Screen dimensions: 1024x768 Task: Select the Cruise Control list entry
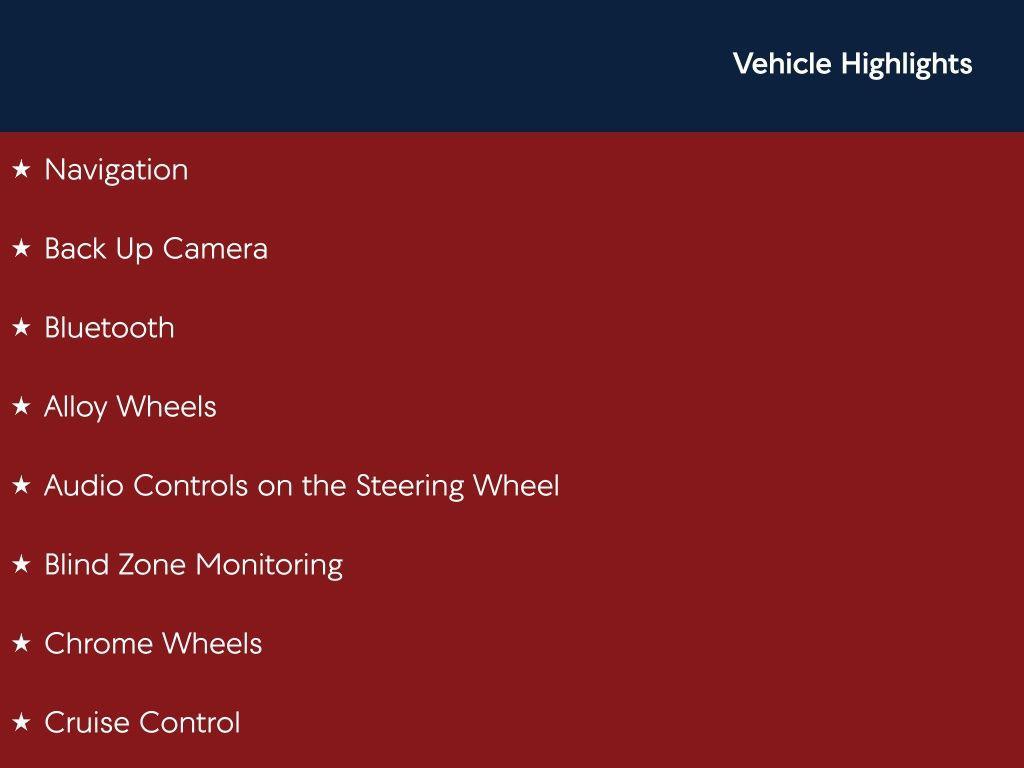pos(142,723)
